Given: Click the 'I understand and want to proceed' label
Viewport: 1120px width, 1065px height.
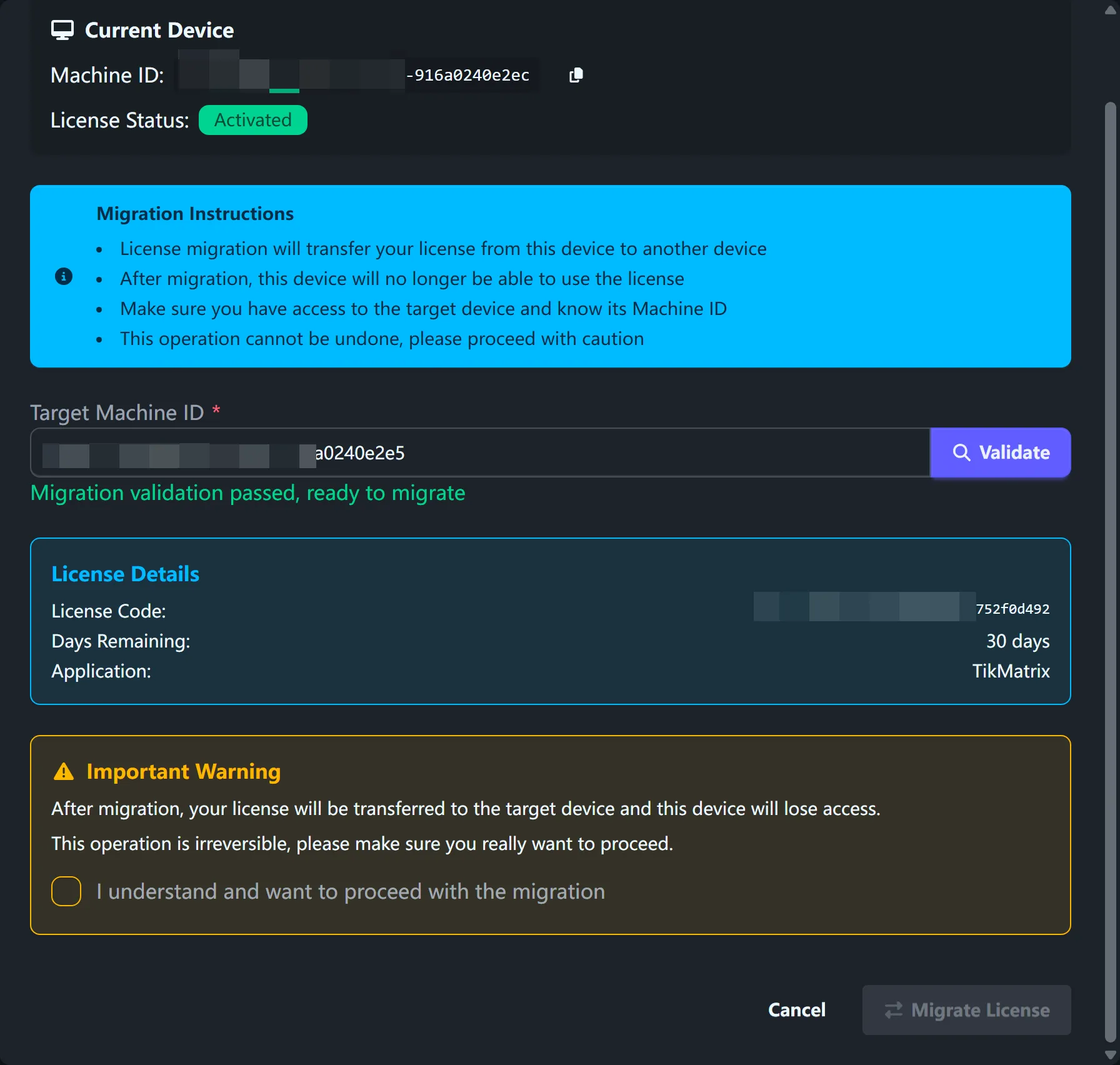Looking at the screenshot, I should [x=350, y=891].
